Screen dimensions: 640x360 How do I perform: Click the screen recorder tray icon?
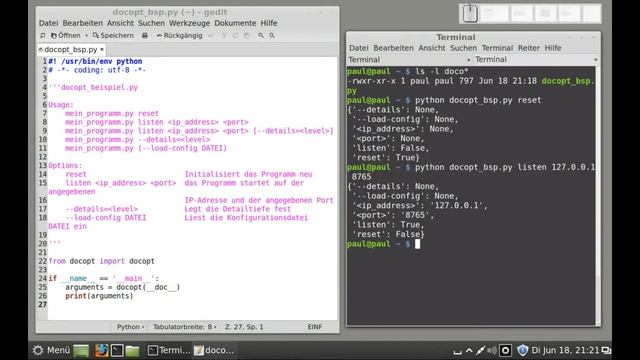(505, 351)
